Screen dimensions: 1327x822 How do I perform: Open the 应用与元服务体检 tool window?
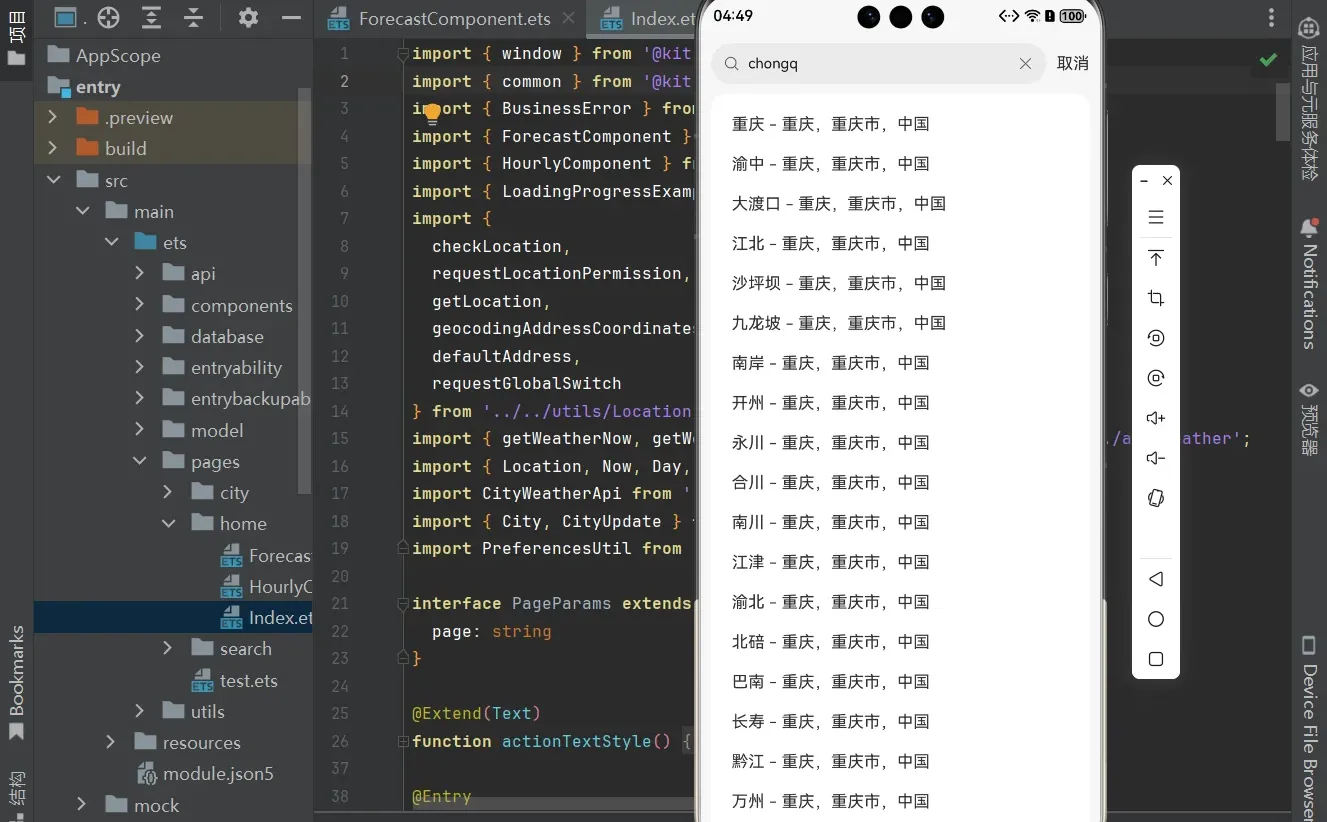tap(1308, 100)
